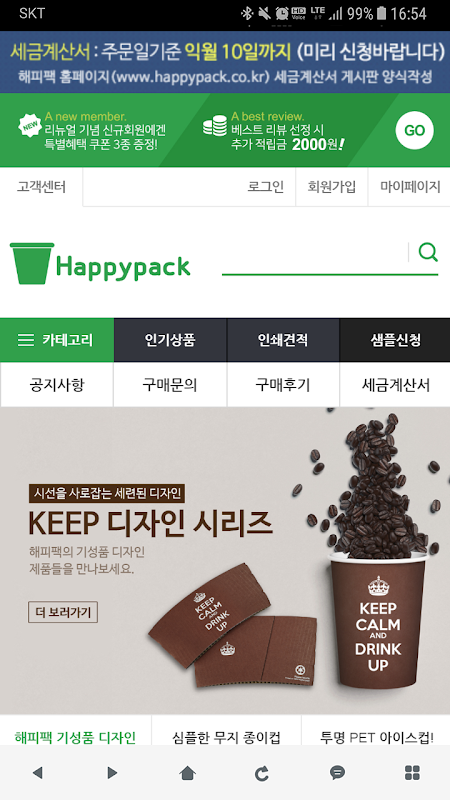This screenshot has width=450, height=800.
Task: Select the 투명 PET 아이스컵 tab
Action: coord(377,737)
